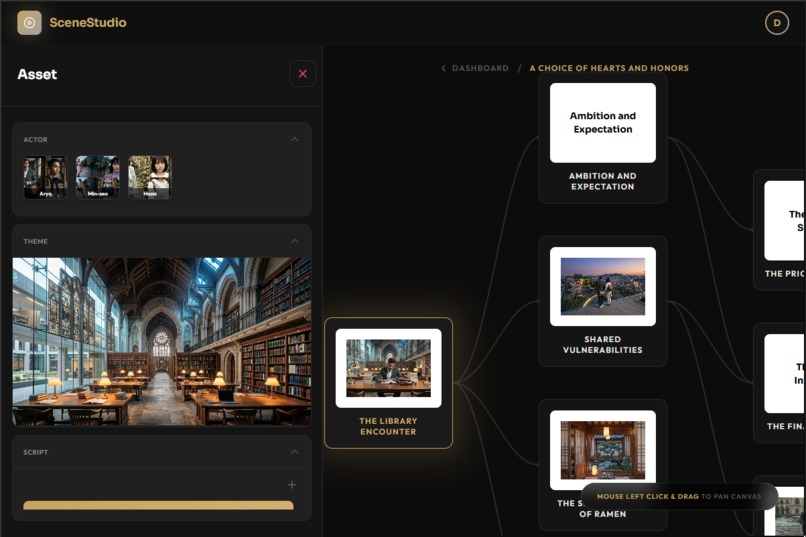Click the gold bar in the Script section
The height and width of the screenshot is (537, 806).
(x=158, y=505)
